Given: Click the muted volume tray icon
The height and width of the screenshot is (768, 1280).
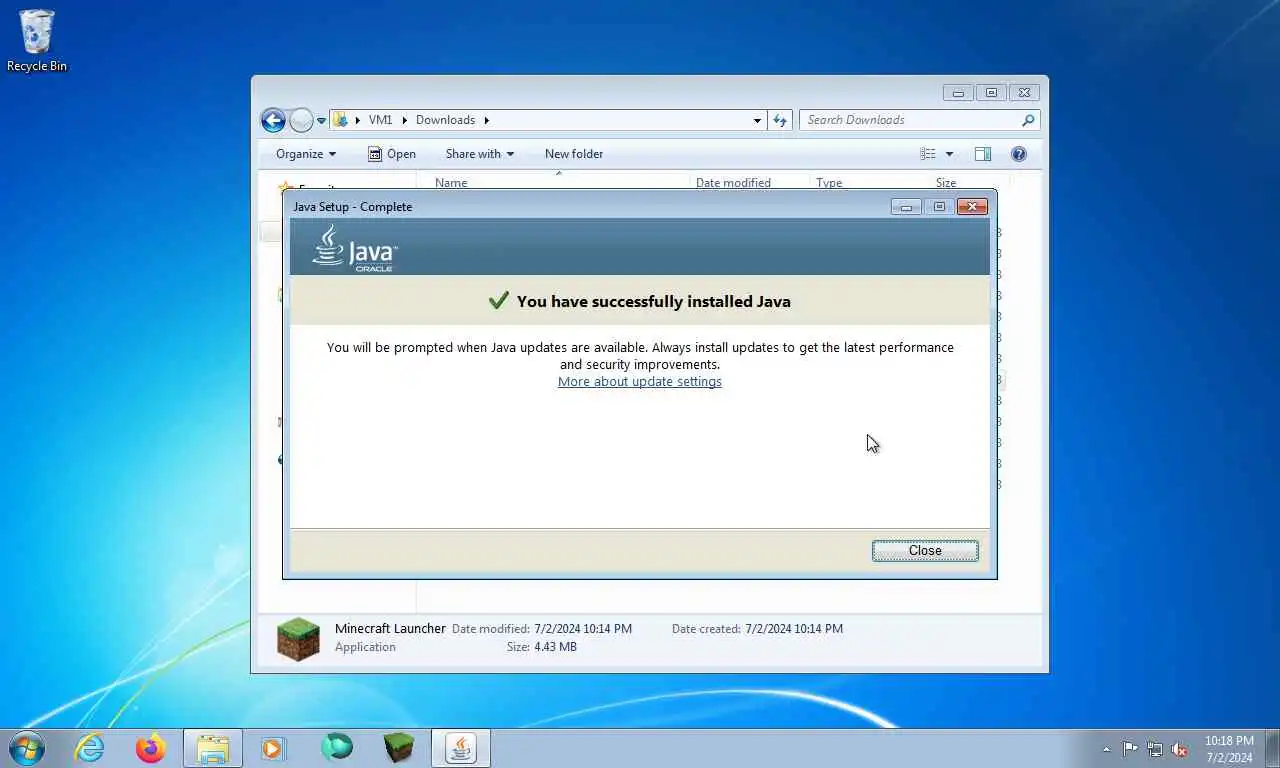Looking at the screenshot, I should [x=1180, y=749].
